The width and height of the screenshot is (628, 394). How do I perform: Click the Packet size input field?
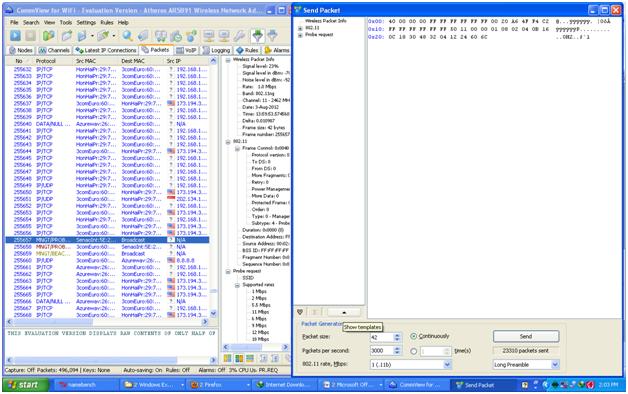tap(382, 337)
